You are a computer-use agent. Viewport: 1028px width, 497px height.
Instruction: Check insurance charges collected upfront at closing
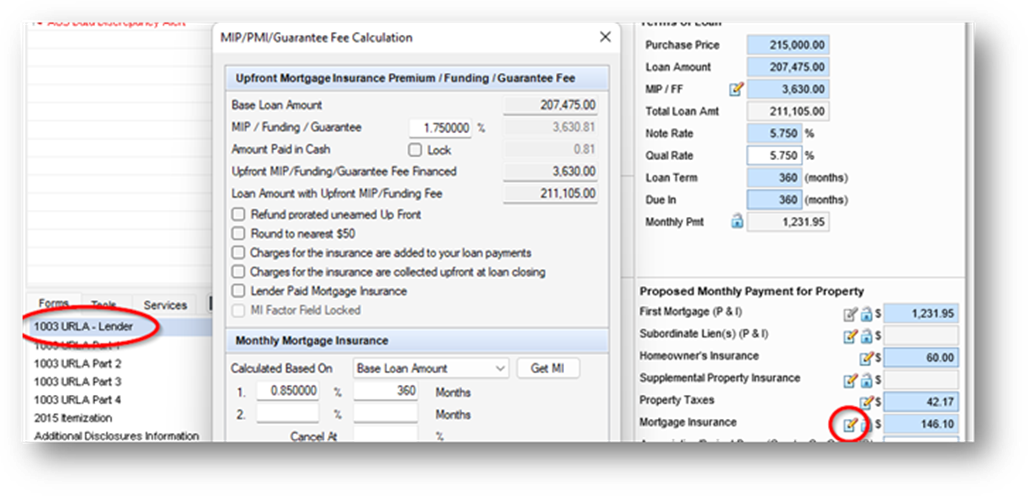click(x=238, y=271)
